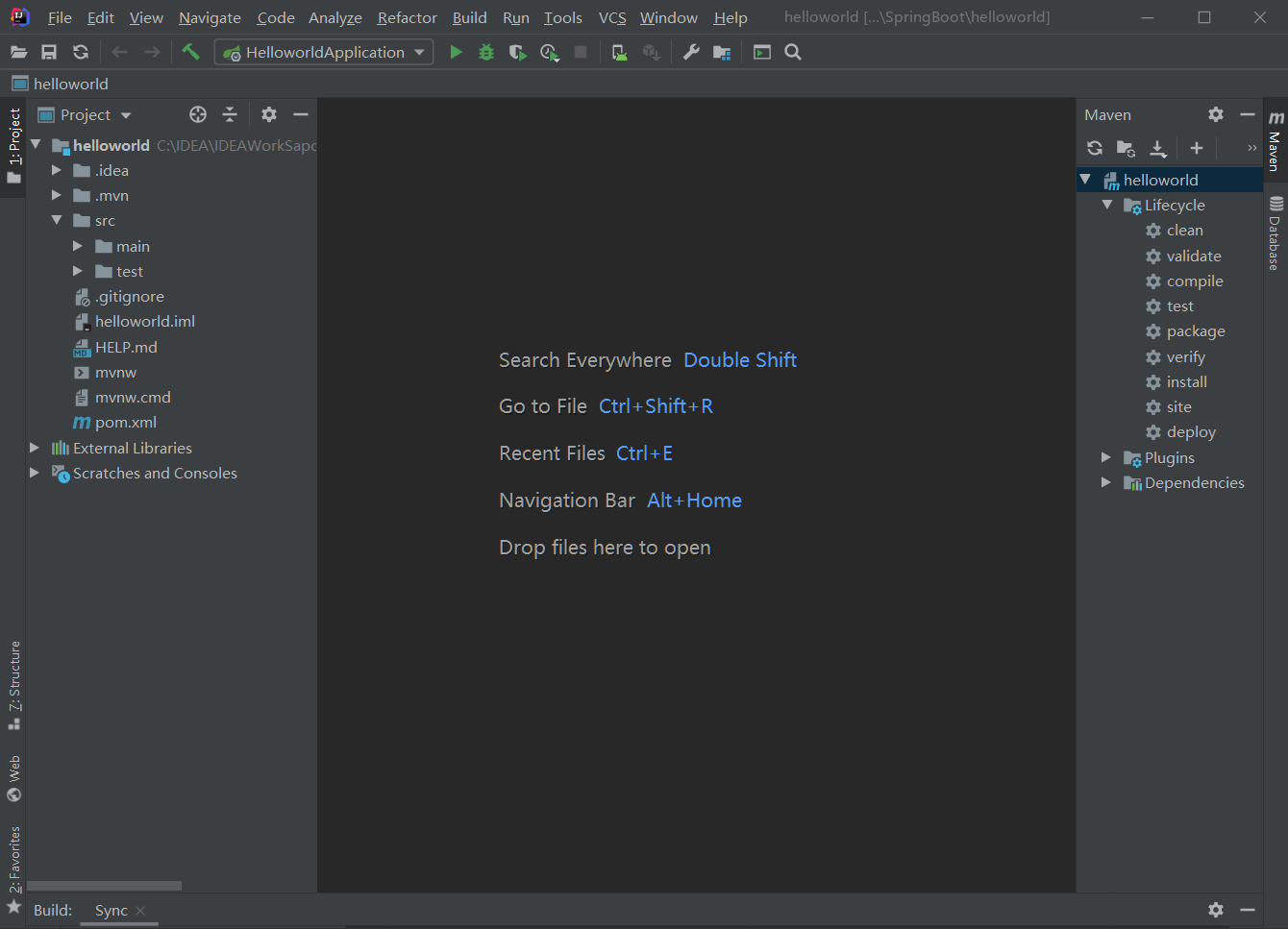Add Maven project with plus icon

pyautogui.click(x=1197, y=148)
